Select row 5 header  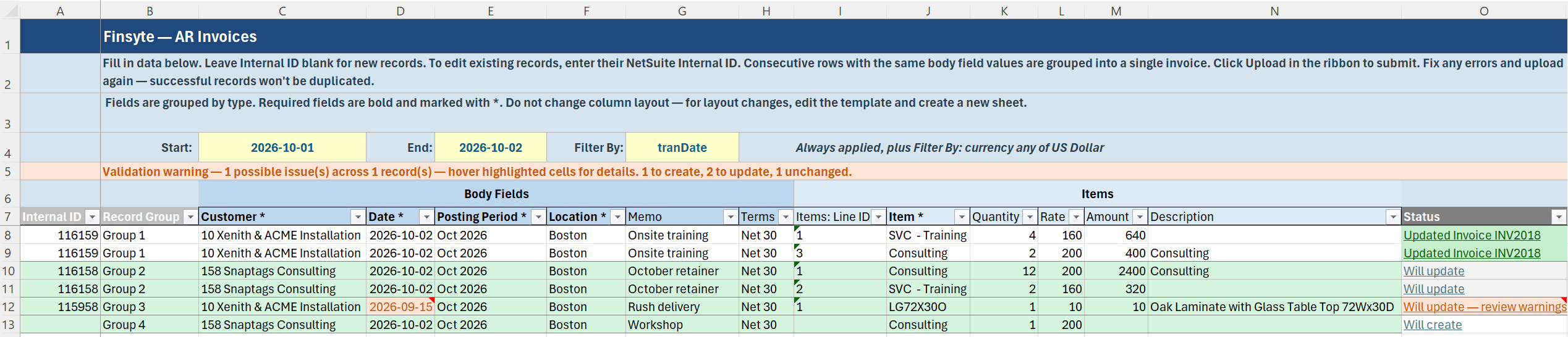tap(9, 172)
